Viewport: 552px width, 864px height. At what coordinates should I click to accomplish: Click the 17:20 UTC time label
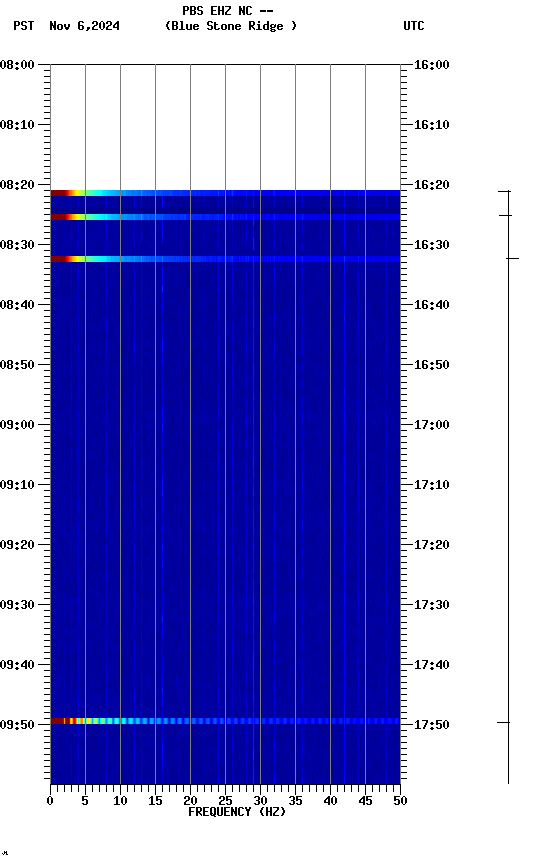432,546
